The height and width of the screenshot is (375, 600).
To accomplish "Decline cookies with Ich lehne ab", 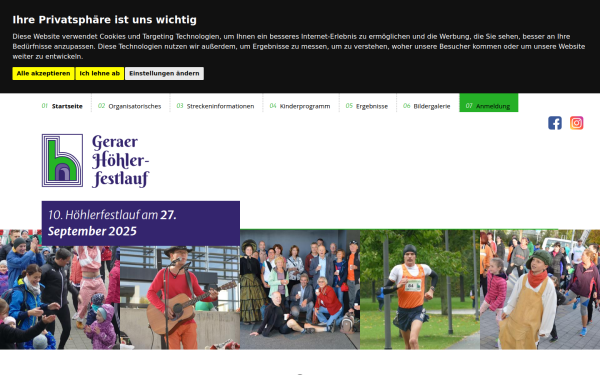I will pyautogui.click(x=99, y=73).
